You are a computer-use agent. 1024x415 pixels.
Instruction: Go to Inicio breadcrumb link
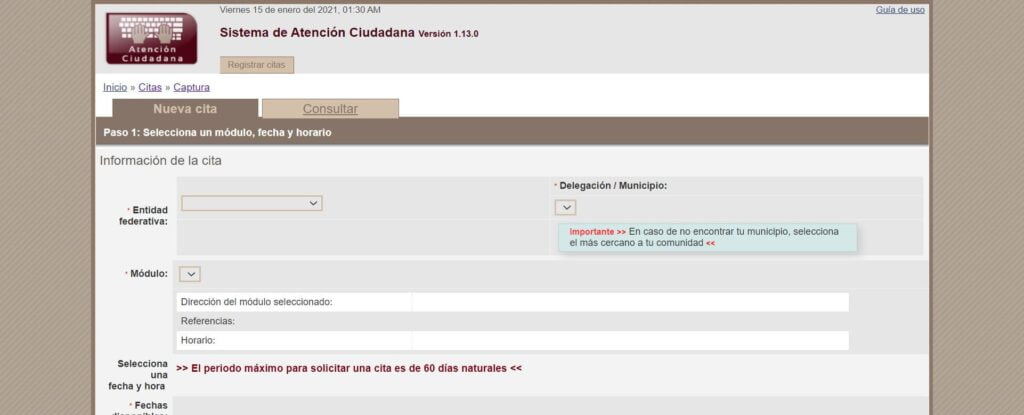pos(115,87)
